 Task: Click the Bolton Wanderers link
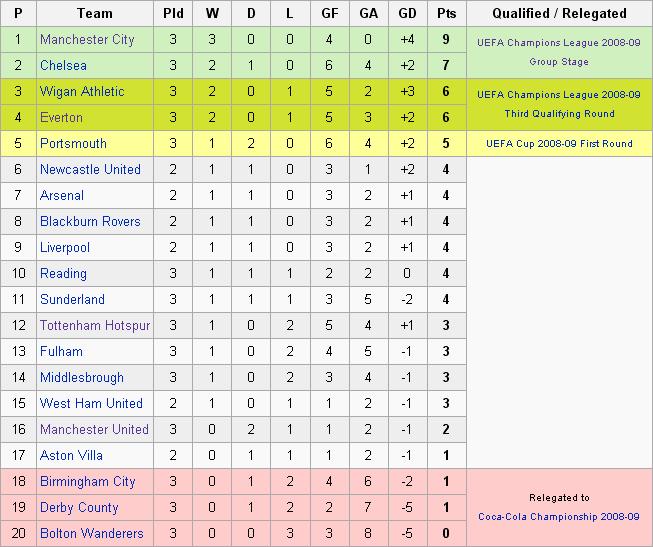click(x=92, y=533)
